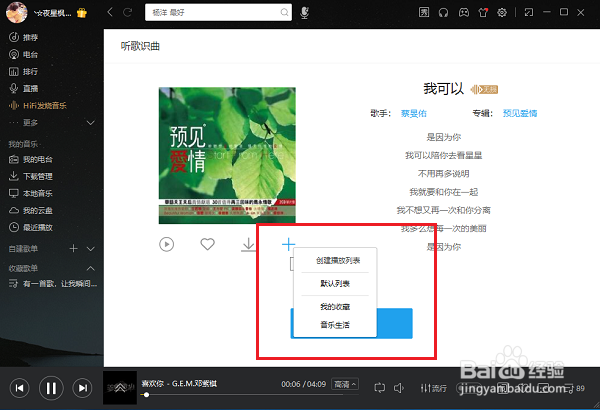The height and width of the screenshot is (410, 600).
Task: Click the playing title 喜欢你 - G.E.M.邓紫棋
Action: click(179, 383)
